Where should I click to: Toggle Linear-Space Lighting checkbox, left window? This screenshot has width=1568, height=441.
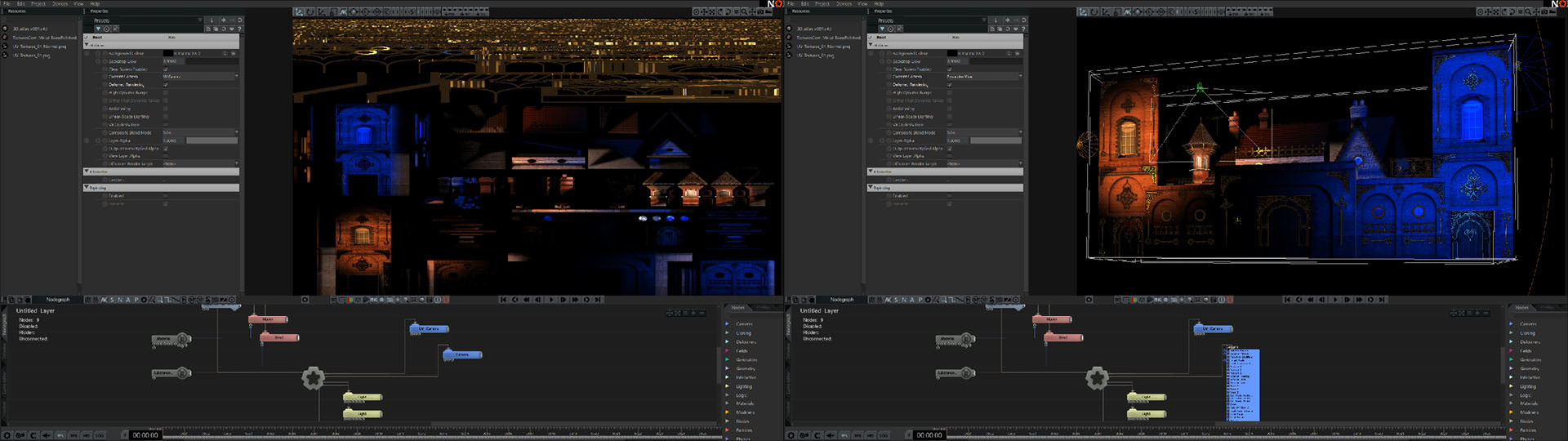click(x=166, y=116)
